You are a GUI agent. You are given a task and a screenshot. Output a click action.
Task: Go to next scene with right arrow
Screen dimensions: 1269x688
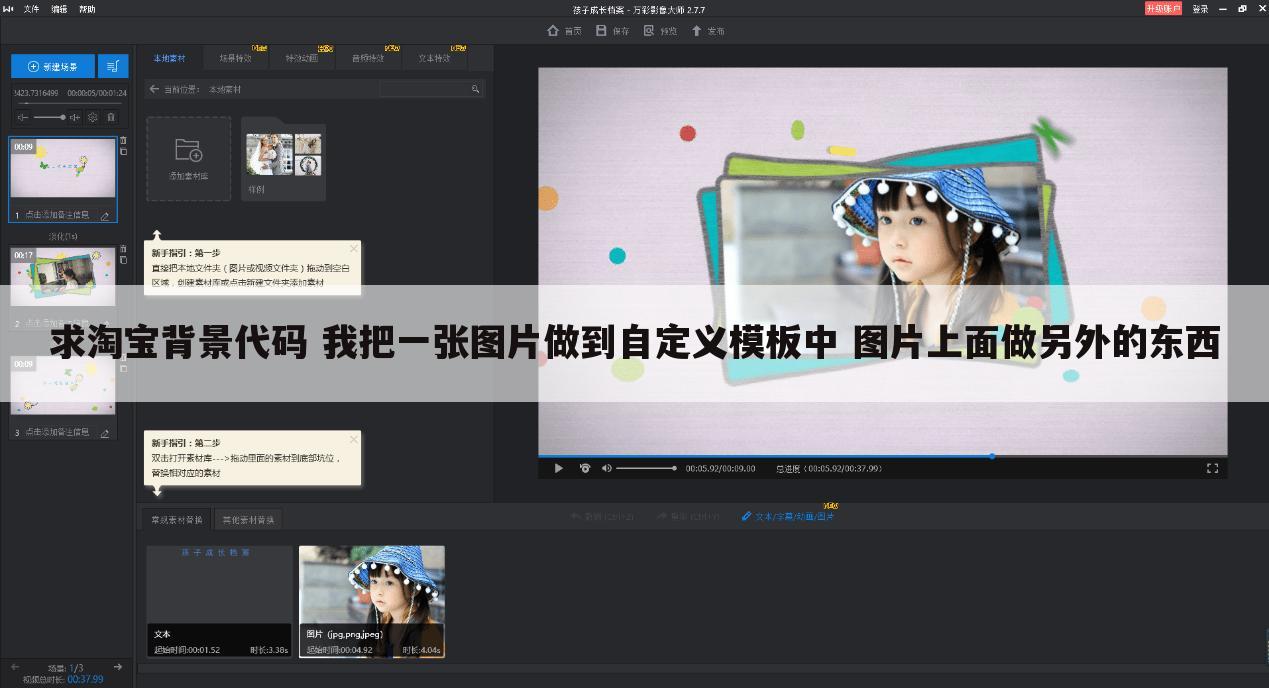[x=117, y=667]
